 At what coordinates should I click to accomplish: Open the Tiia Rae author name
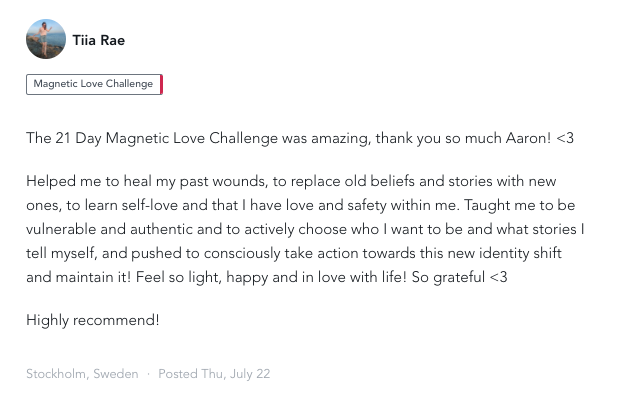[x=99, y=40]
